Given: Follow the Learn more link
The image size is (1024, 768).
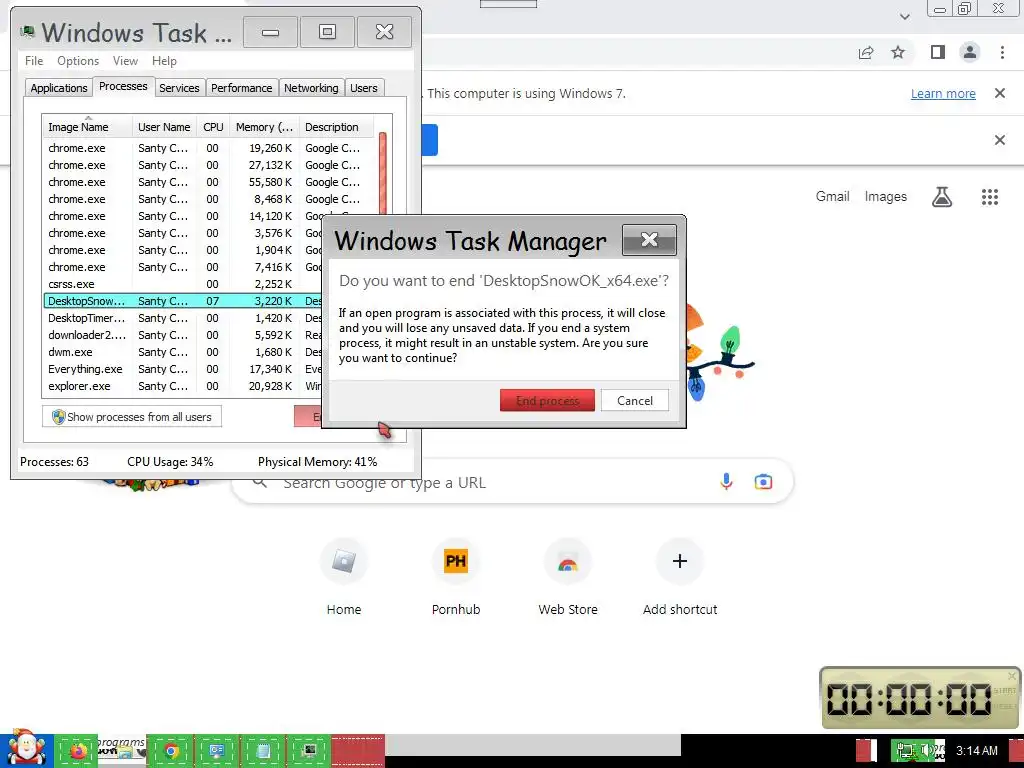Looking at the screenshot, I should point(943,93).
